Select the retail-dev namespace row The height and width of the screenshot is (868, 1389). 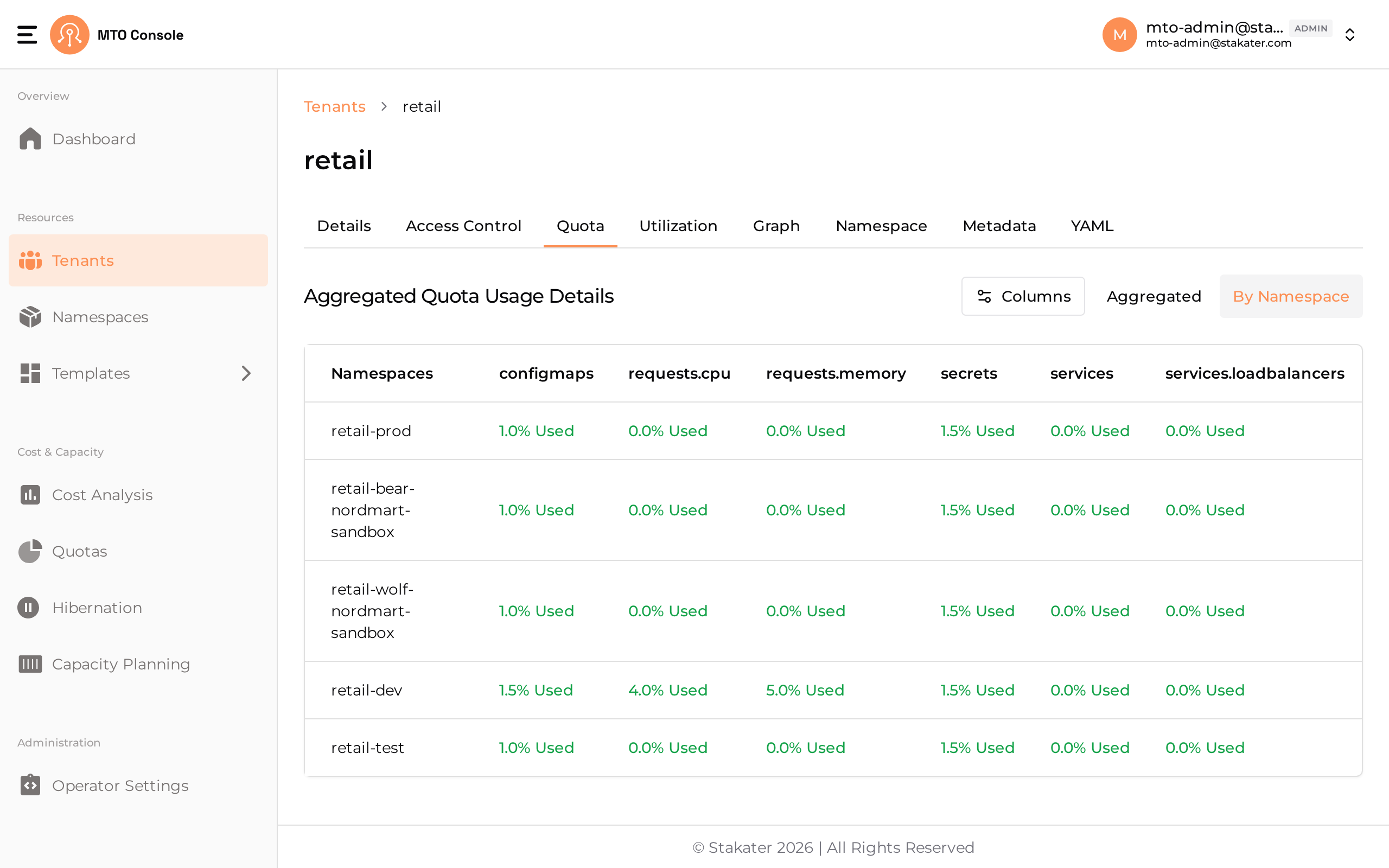pos(833,690)
